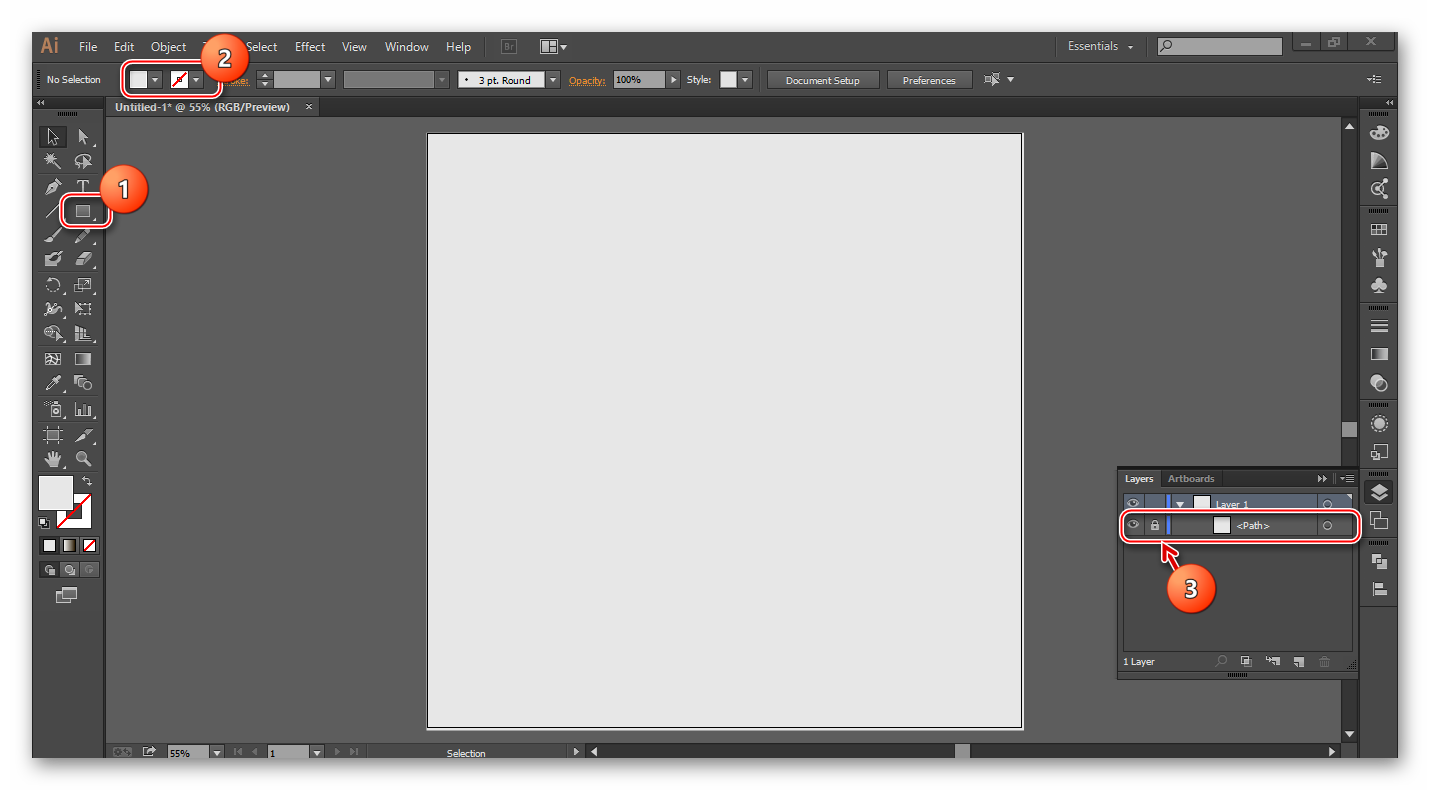Open the Essentials workspace switcher
Image resolution: width=1430 pixels, height=790 pixels.
tap(1100, 46)
